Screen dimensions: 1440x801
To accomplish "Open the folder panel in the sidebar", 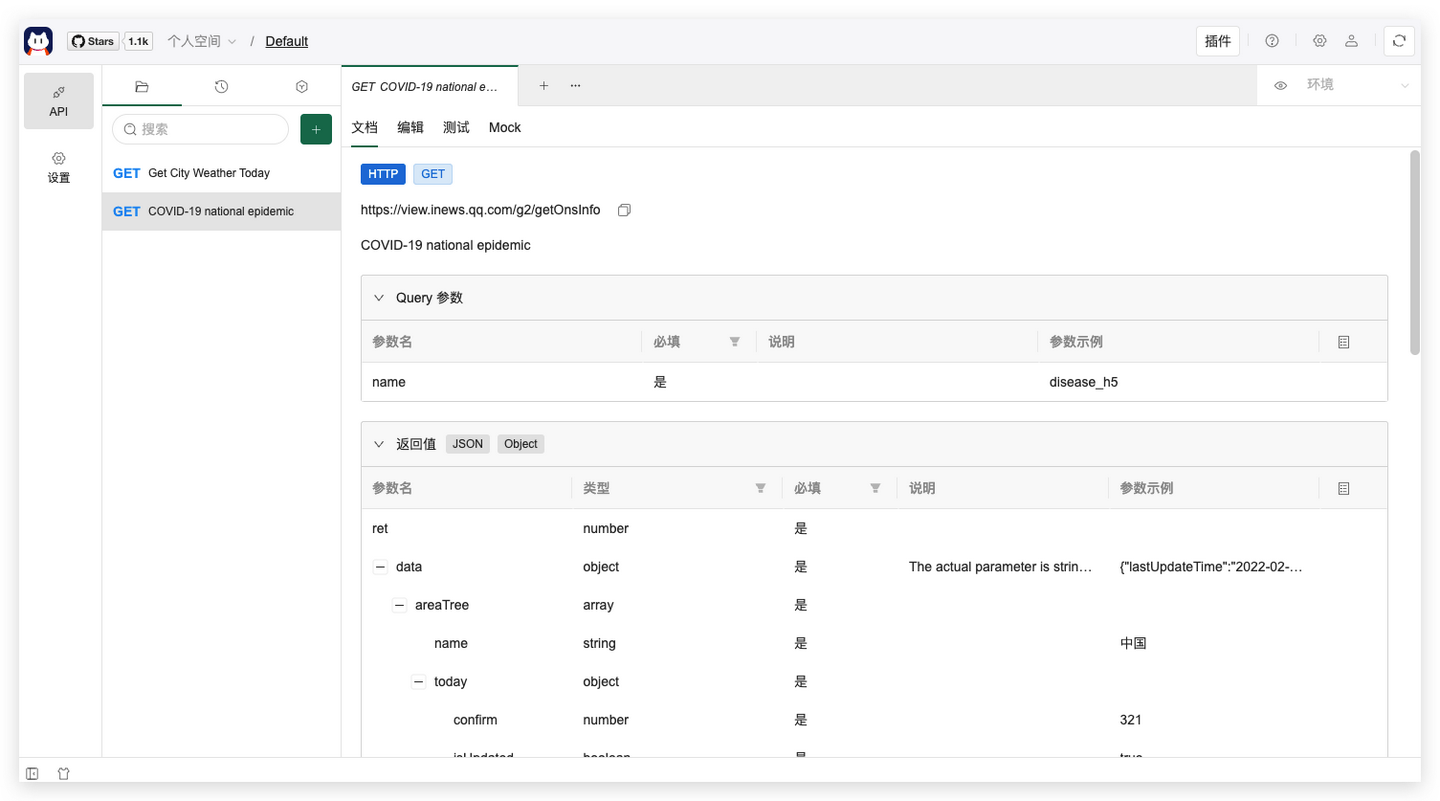I will tap(141, 87).
